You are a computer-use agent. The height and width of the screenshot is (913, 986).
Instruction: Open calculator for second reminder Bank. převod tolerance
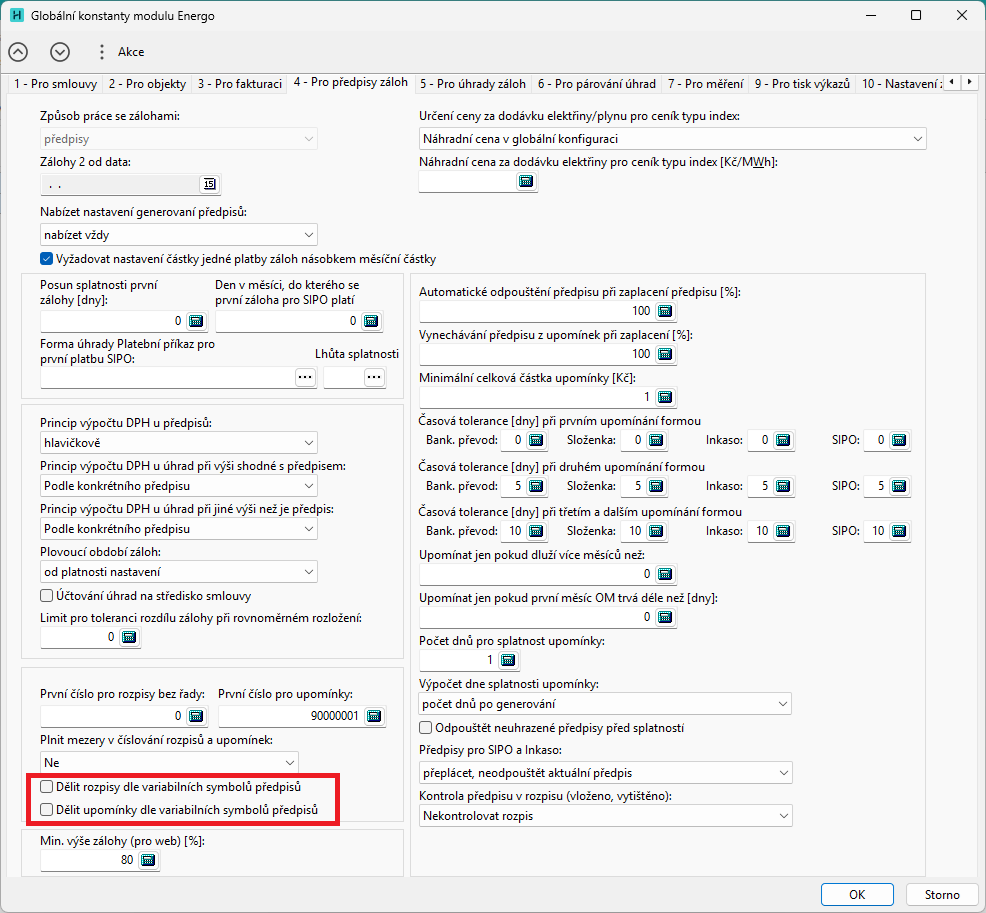click(x=536, y=485)
